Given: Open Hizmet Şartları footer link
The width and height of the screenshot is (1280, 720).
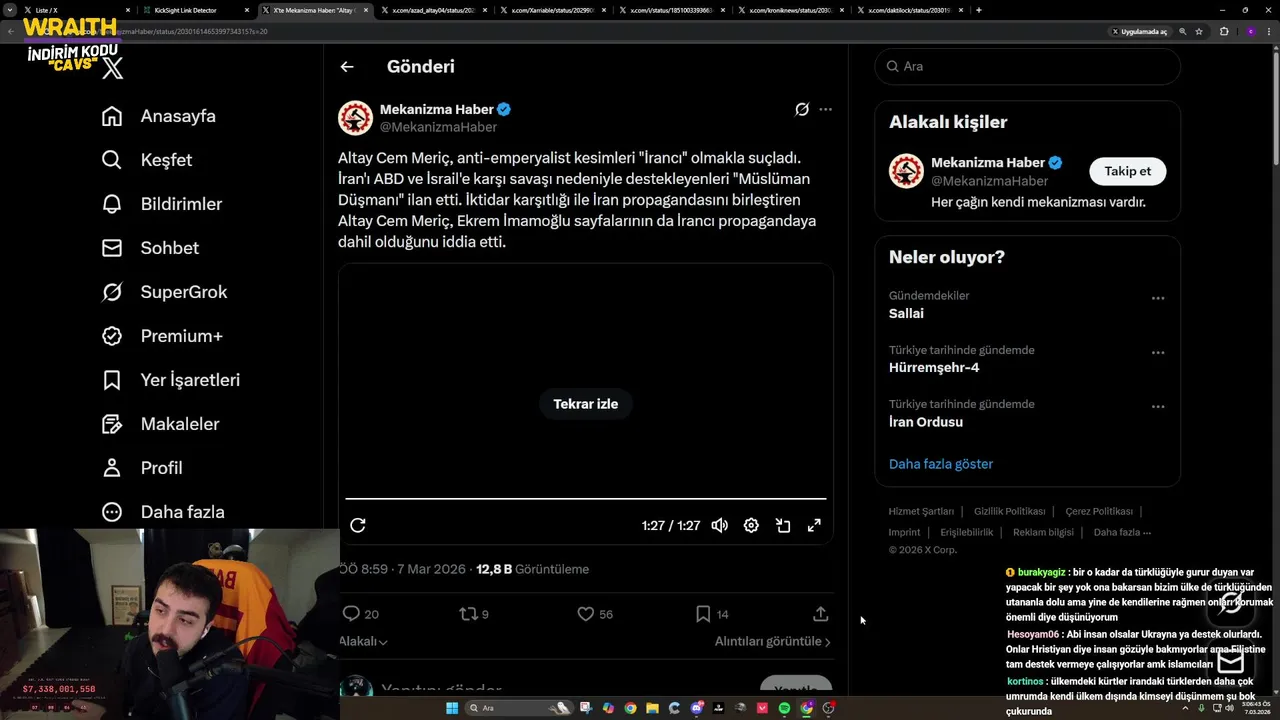Looking at the screenshot, I should (921, 511).
